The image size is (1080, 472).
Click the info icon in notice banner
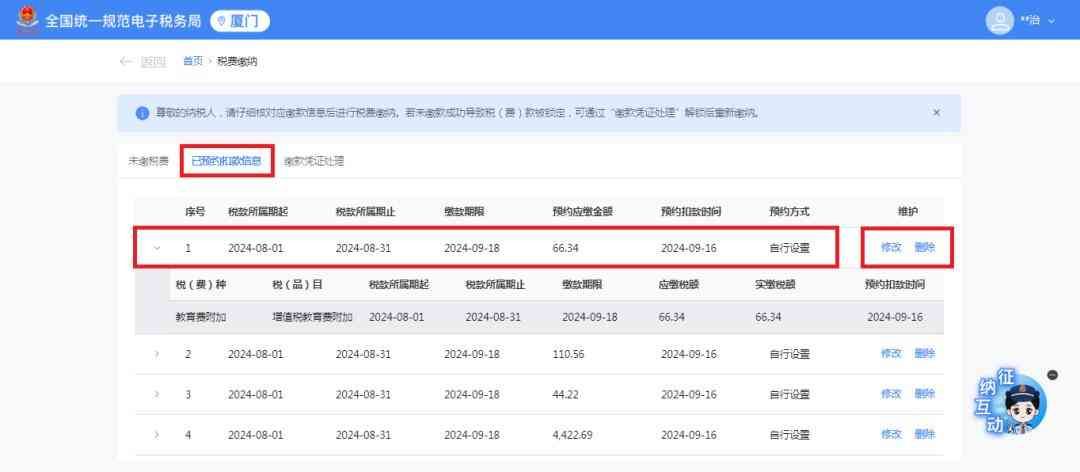pos(142,113)
